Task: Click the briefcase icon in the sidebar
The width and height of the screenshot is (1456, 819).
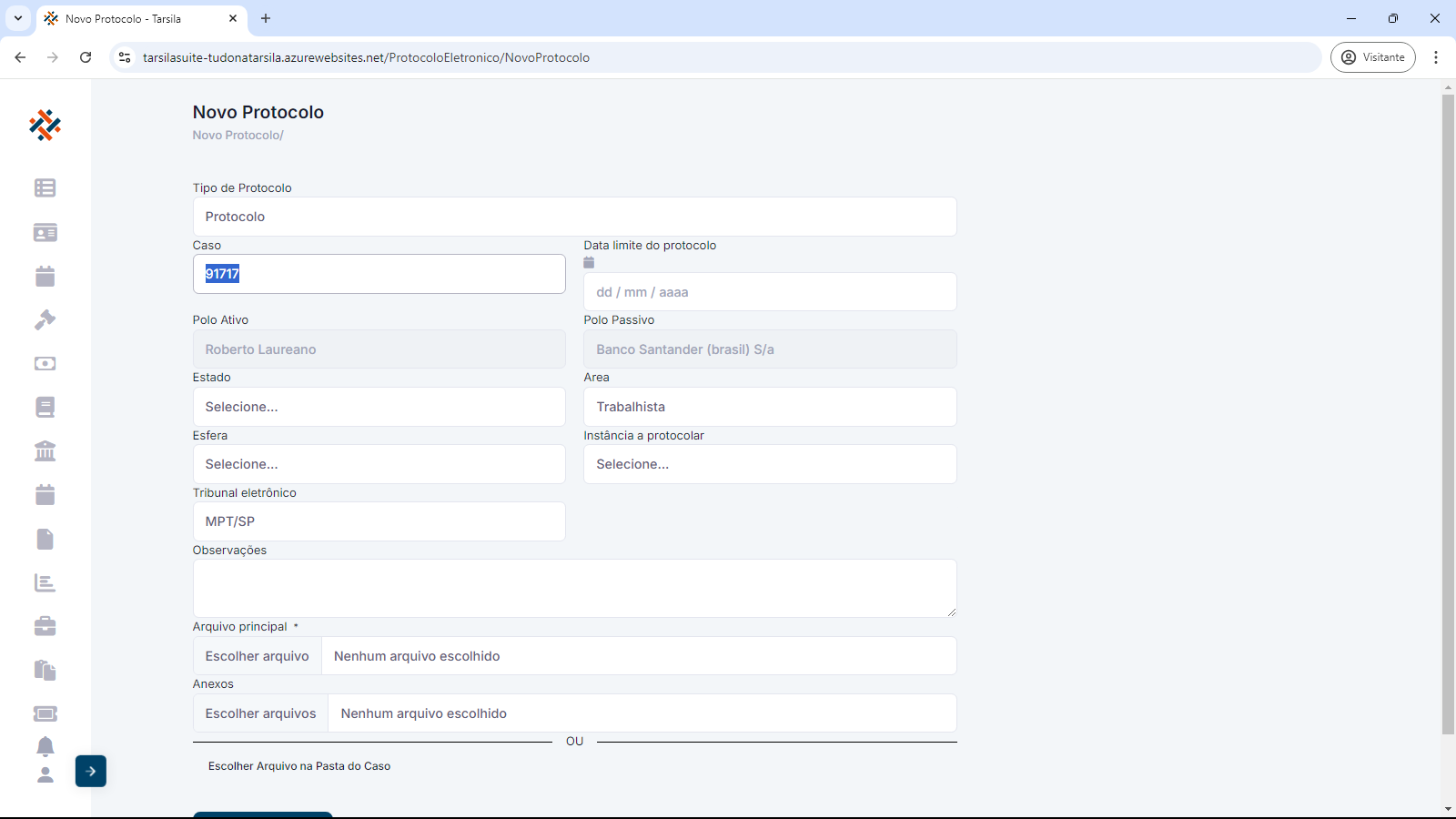Action: tap(45, 626)
